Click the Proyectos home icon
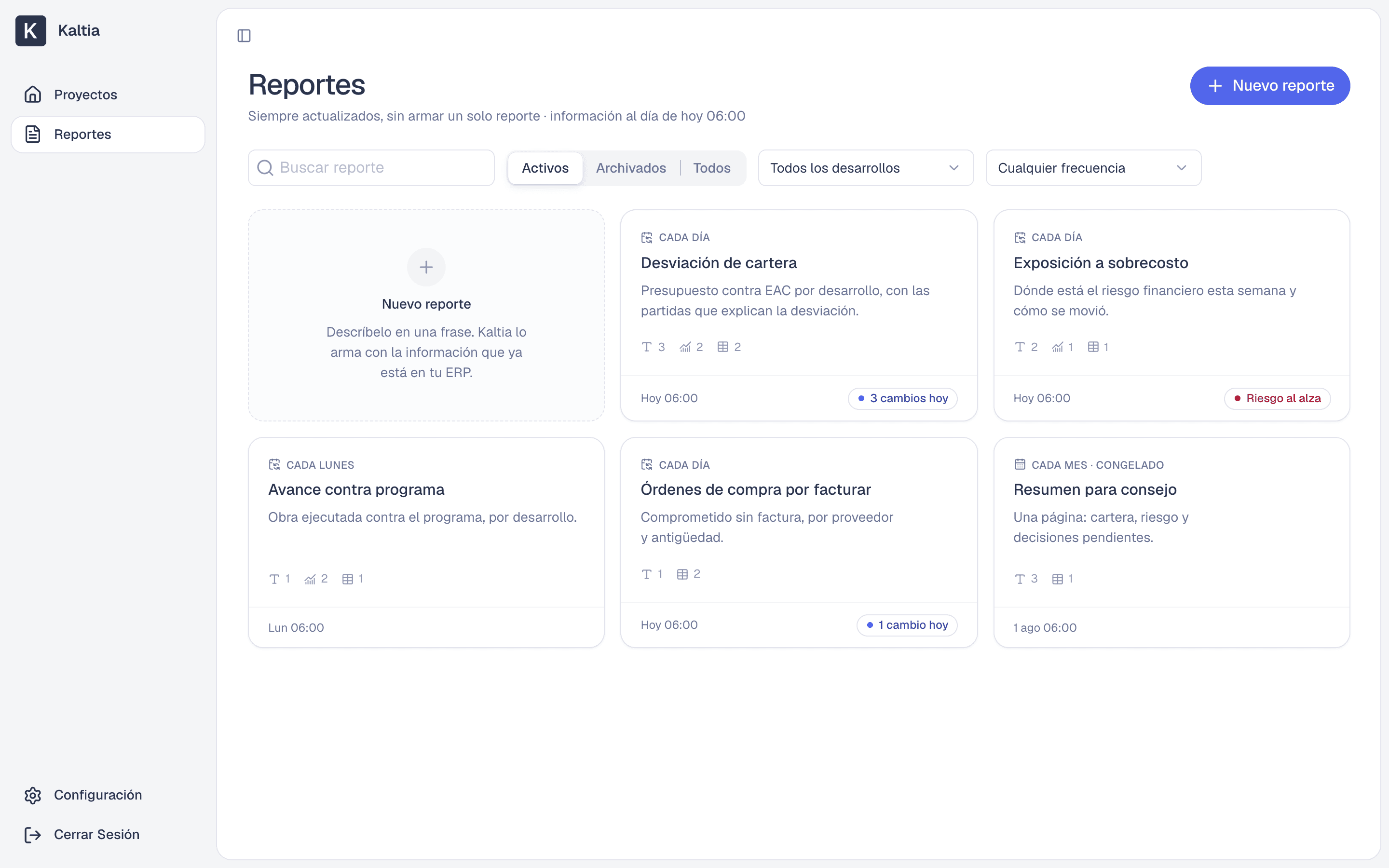This screenshot has height=868, width=1389. pyautogui.click(x=33, y=94)
